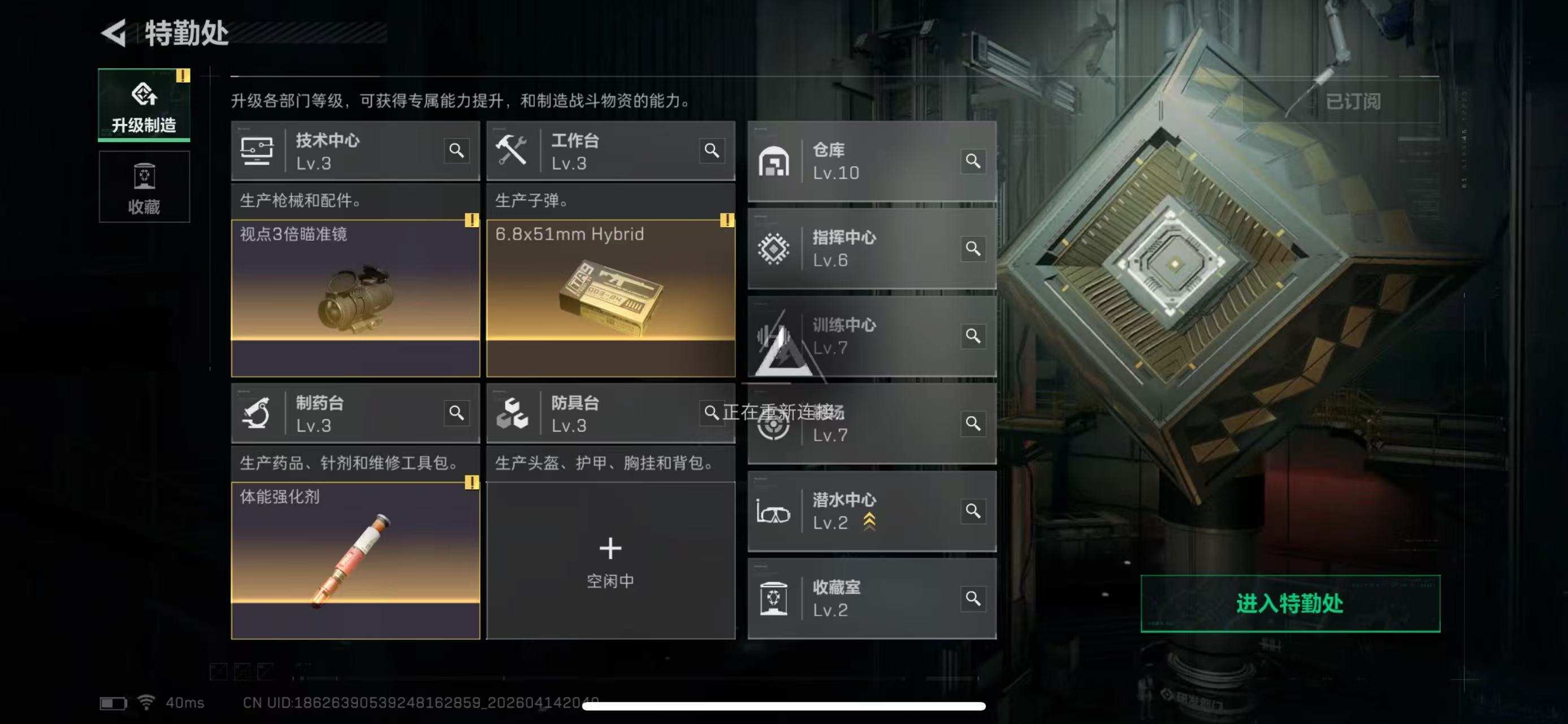1568x724 pixels.
Task: Open magnifier details for 收藏室
Action: pos(973,598)
